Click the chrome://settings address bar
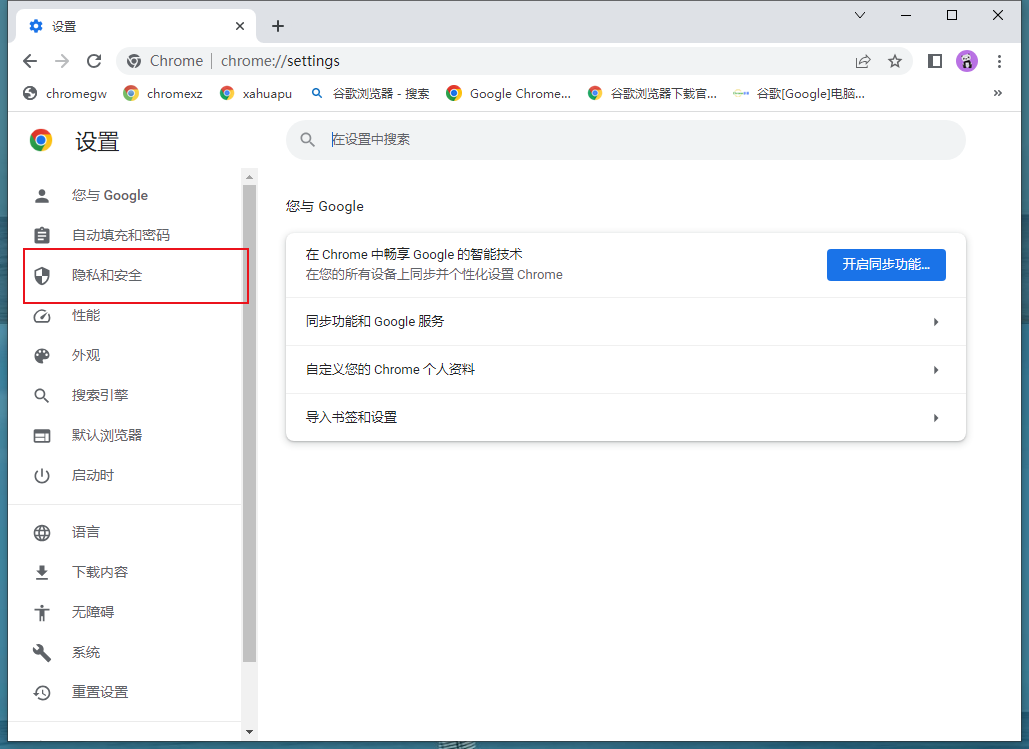 (512, 61)
